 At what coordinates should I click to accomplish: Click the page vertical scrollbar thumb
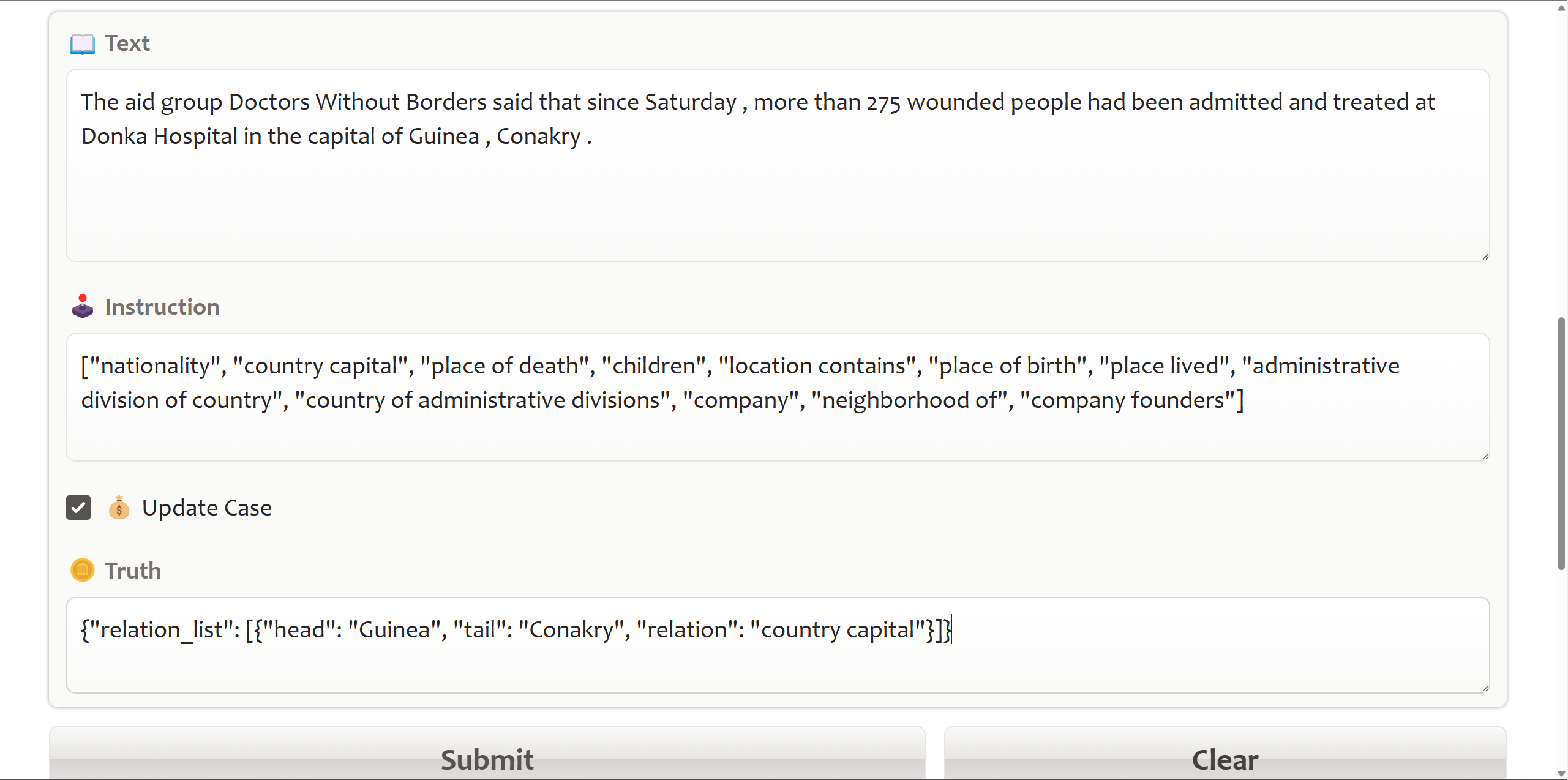pyautogui.click(x=1561, y=443)
